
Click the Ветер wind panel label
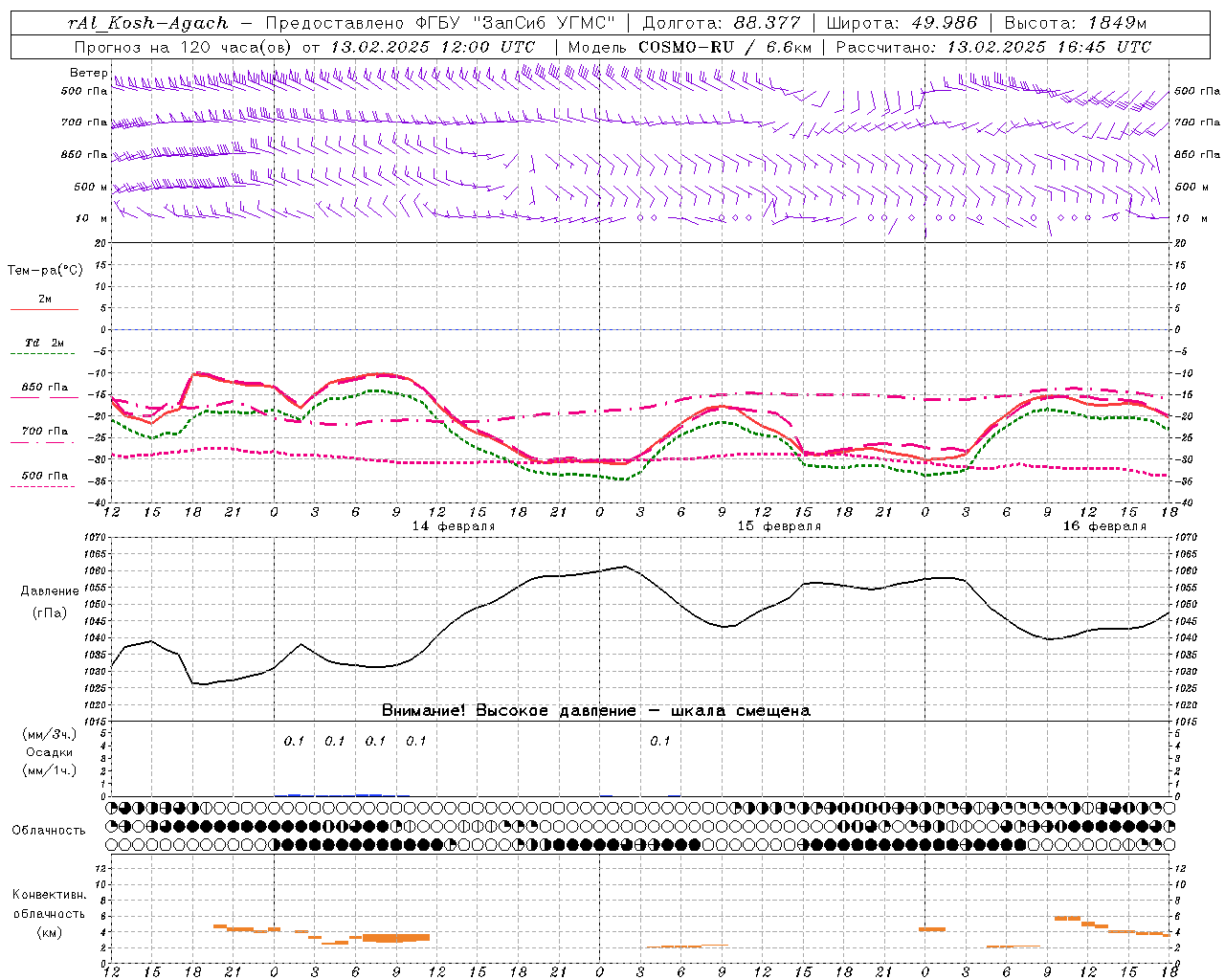coord(88,73)
